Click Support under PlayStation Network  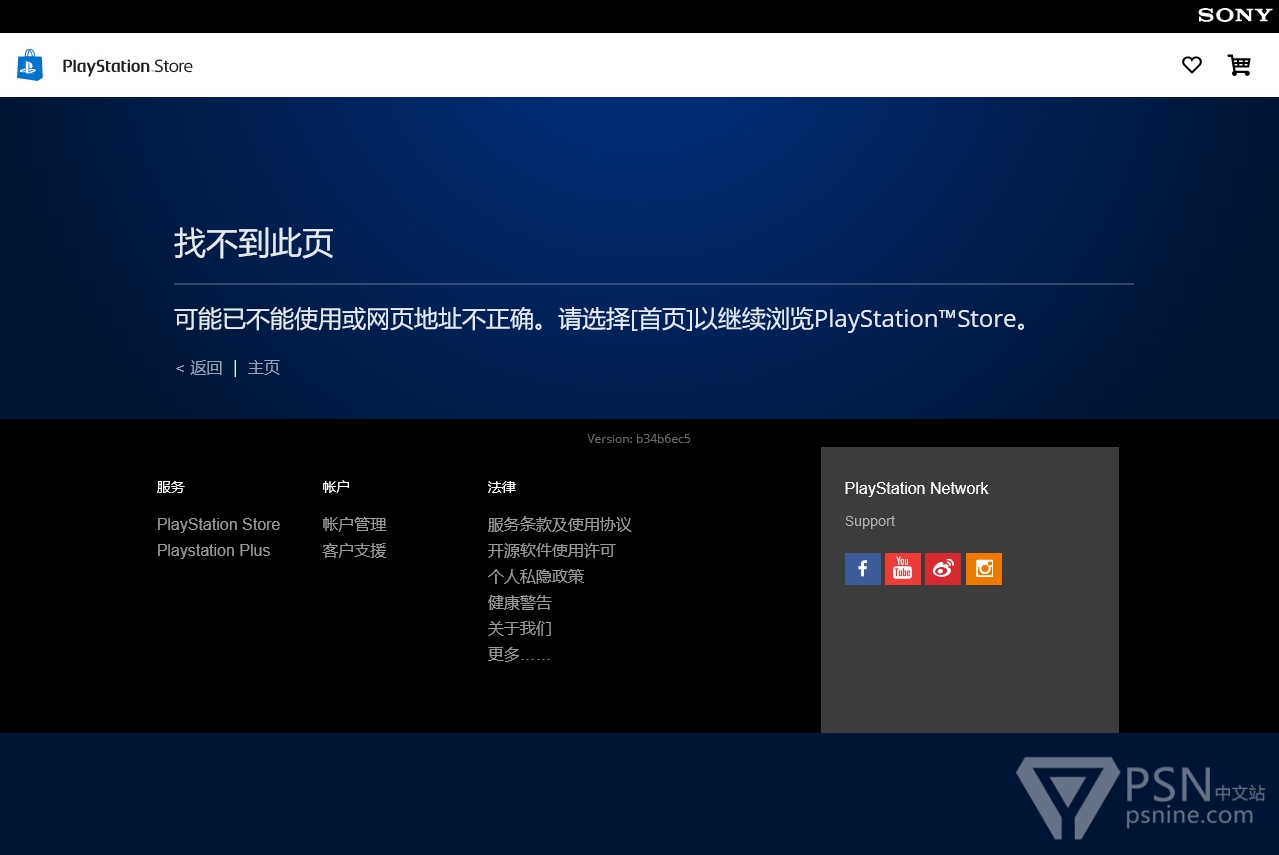869,522
